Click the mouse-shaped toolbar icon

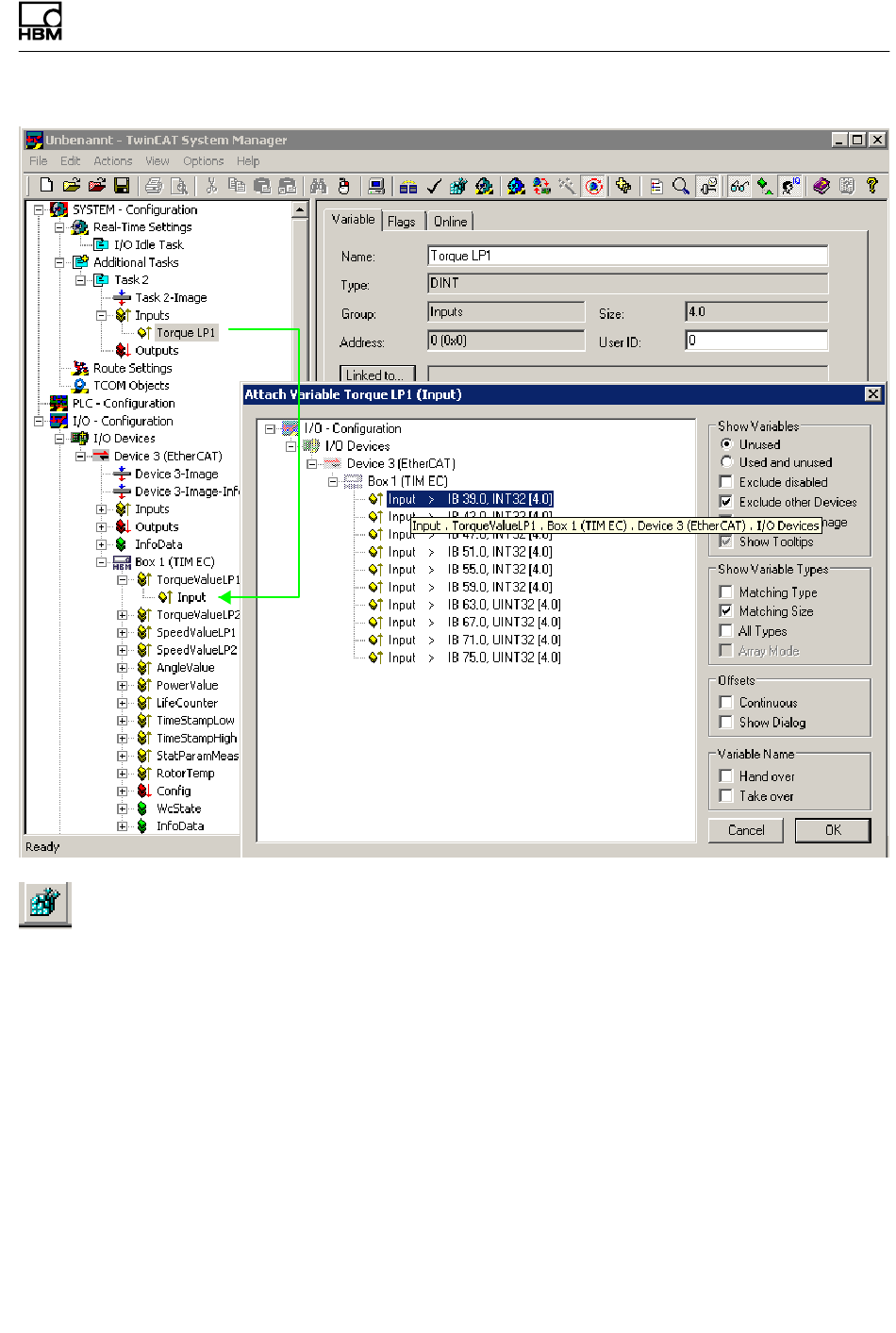point(344,186)
